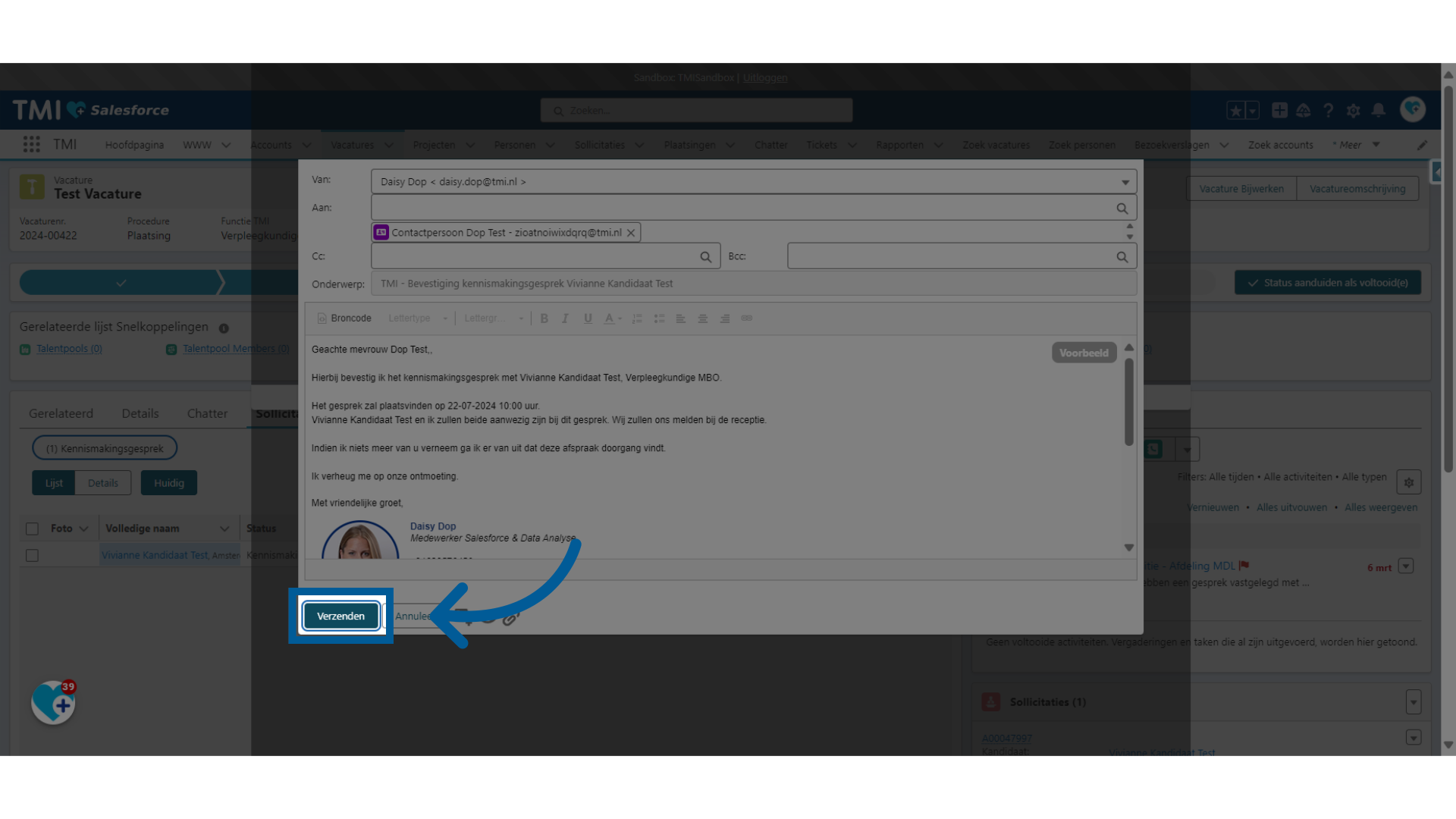Open the App Launcher grid

pos(31,144)
